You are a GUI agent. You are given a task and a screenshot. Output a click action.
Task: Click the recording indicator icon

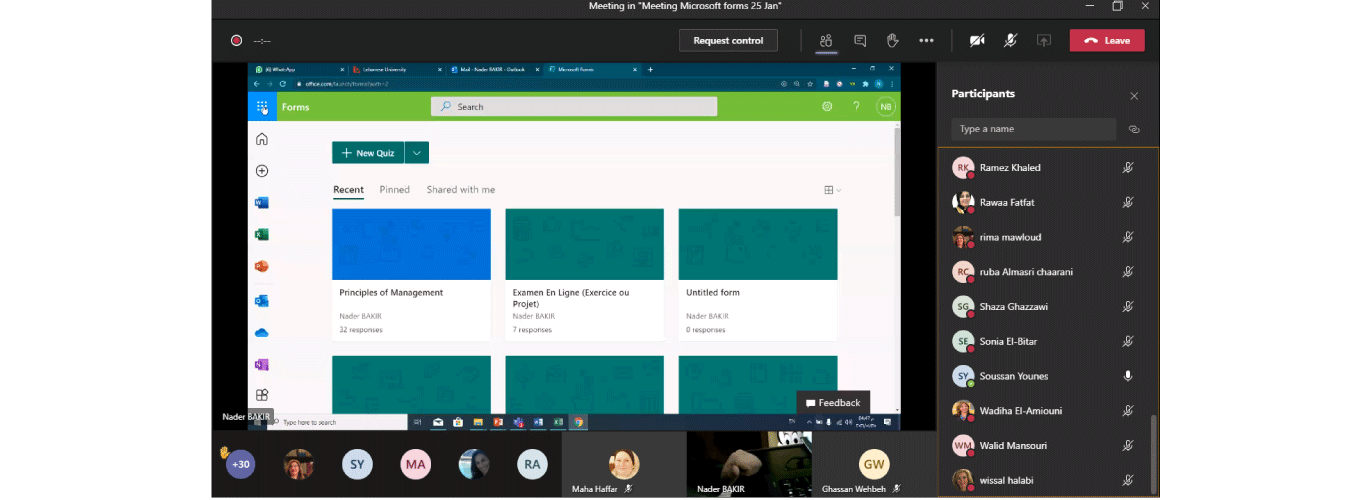coord(237,41)
